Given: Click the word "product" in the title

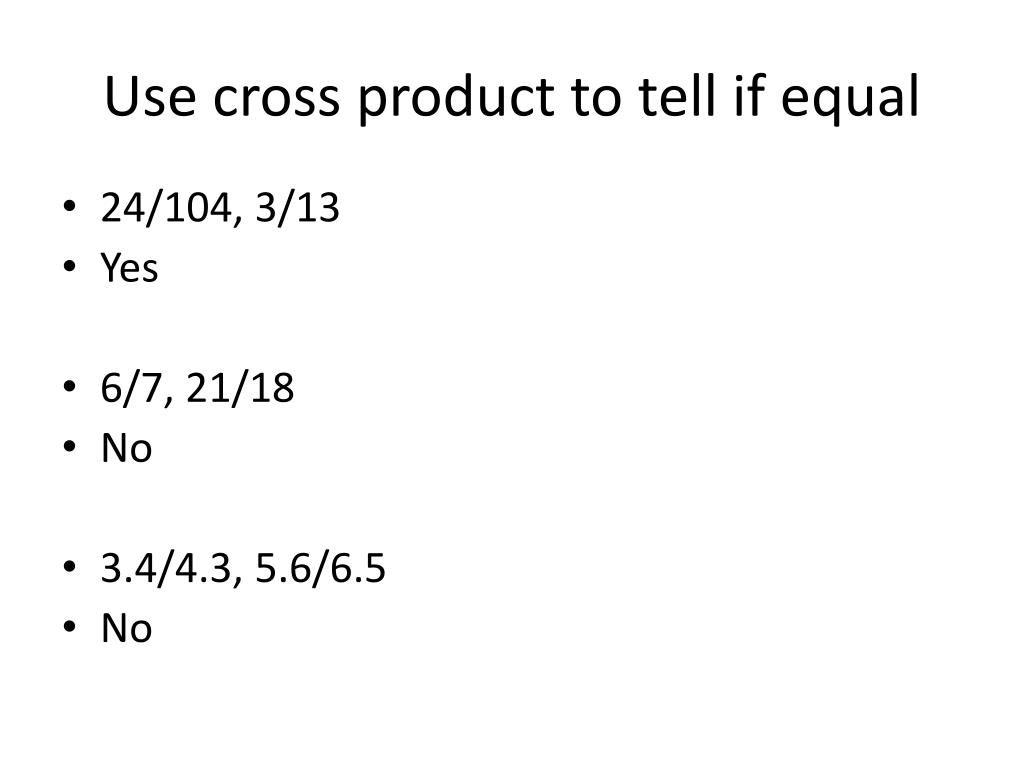Looking at the screenshot, I should coord(456,99).
